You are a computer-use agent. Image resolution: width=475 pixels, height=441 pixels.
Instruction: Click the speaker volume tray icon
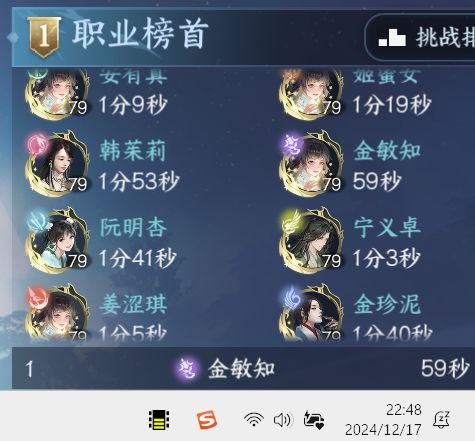pos(283,420)
